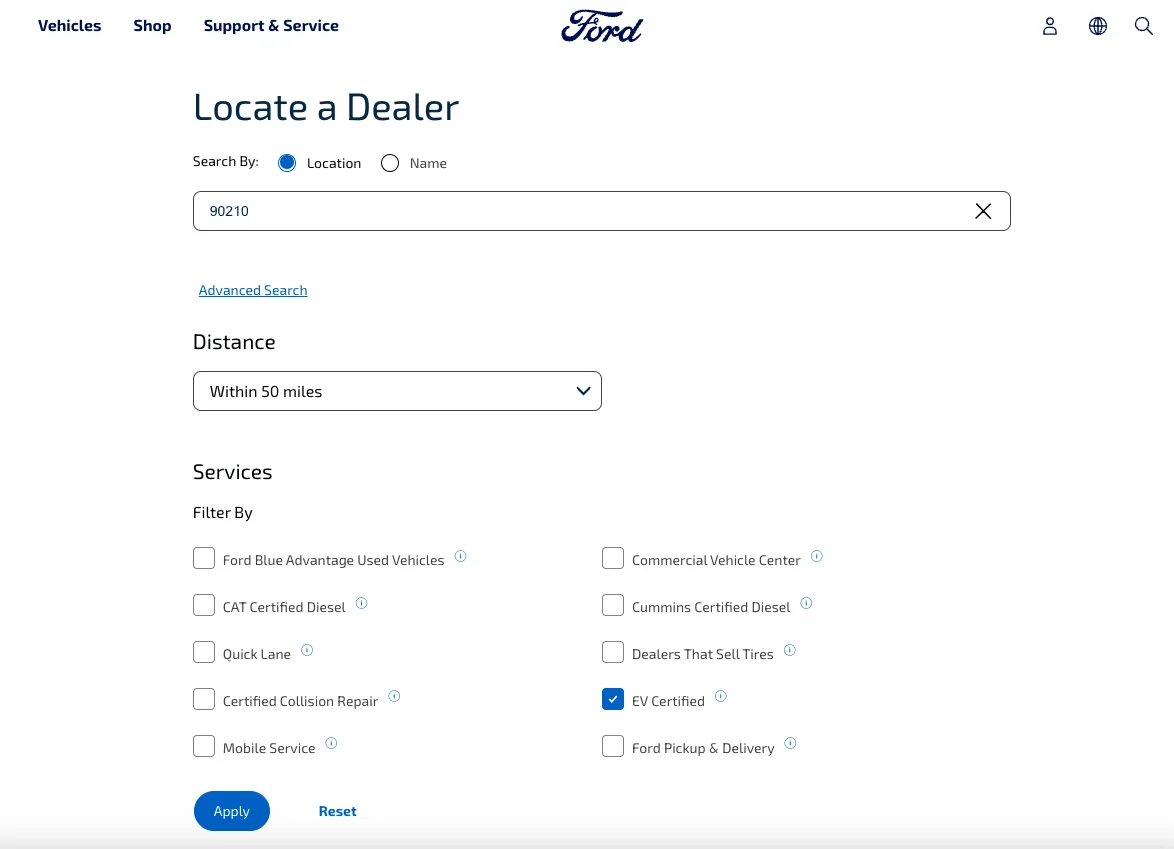Focus the location input containing 90210
Image resolution: width=1174 pixels, height=849 pixels.
[602, 211]
